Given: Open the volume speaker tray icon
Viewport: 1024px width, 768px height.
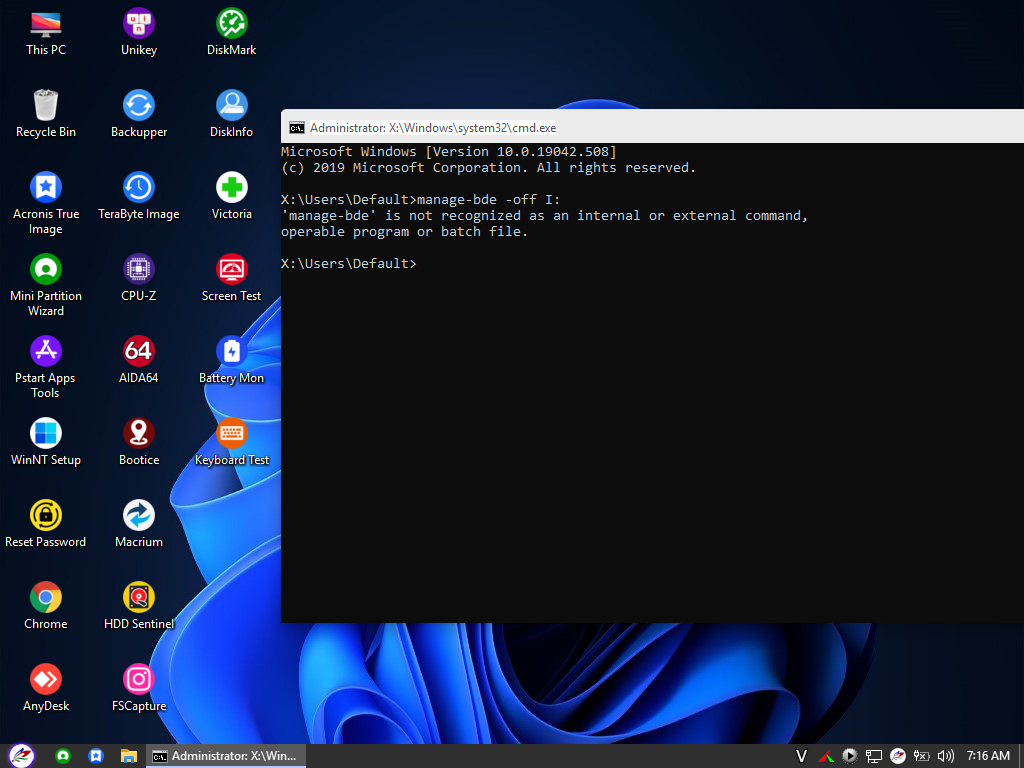Looking at the screenshot, I should 945,756.
